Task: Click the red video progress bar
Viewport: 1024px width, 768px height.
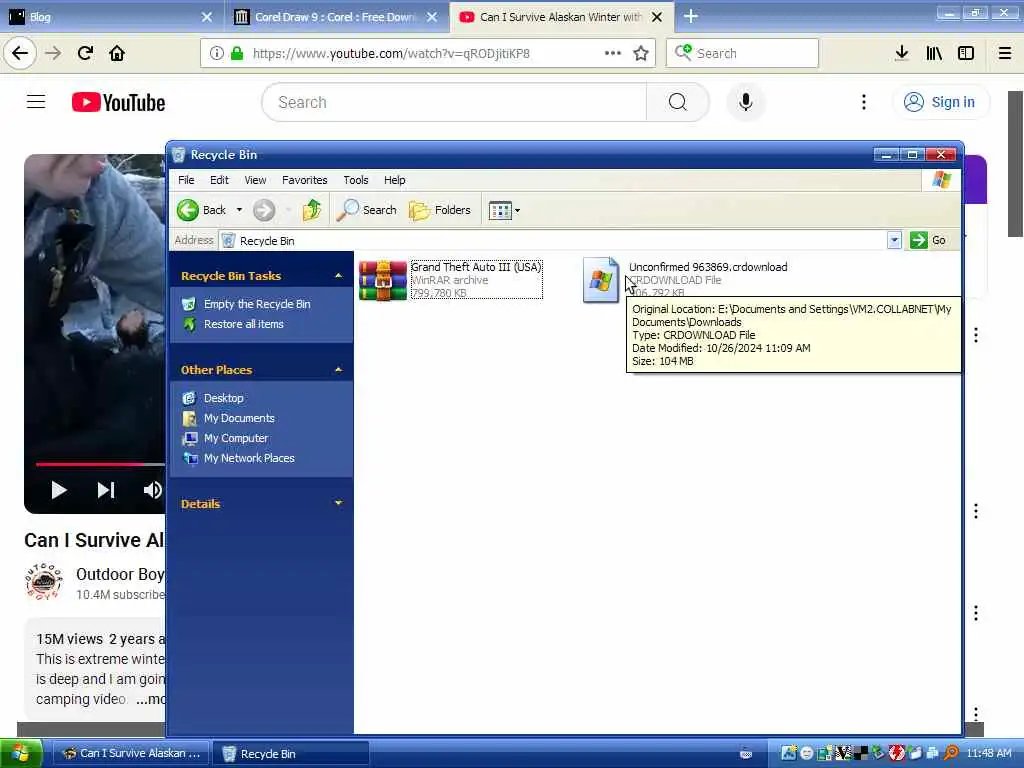Action: [x=90, y=464]
